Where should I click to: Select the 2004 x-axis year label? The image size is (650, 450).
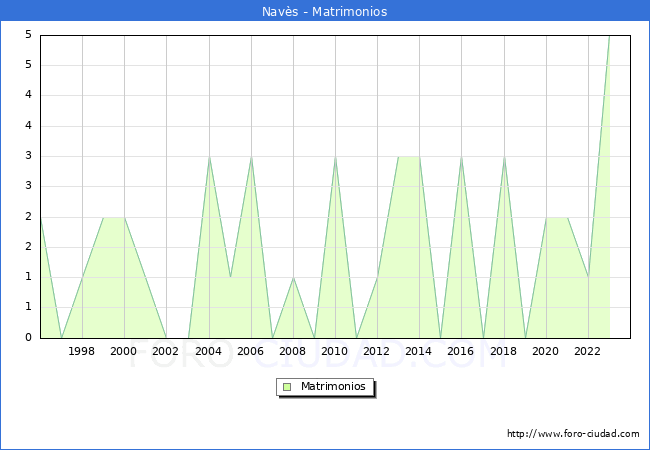pyautogui.click(x=208, y=351)
